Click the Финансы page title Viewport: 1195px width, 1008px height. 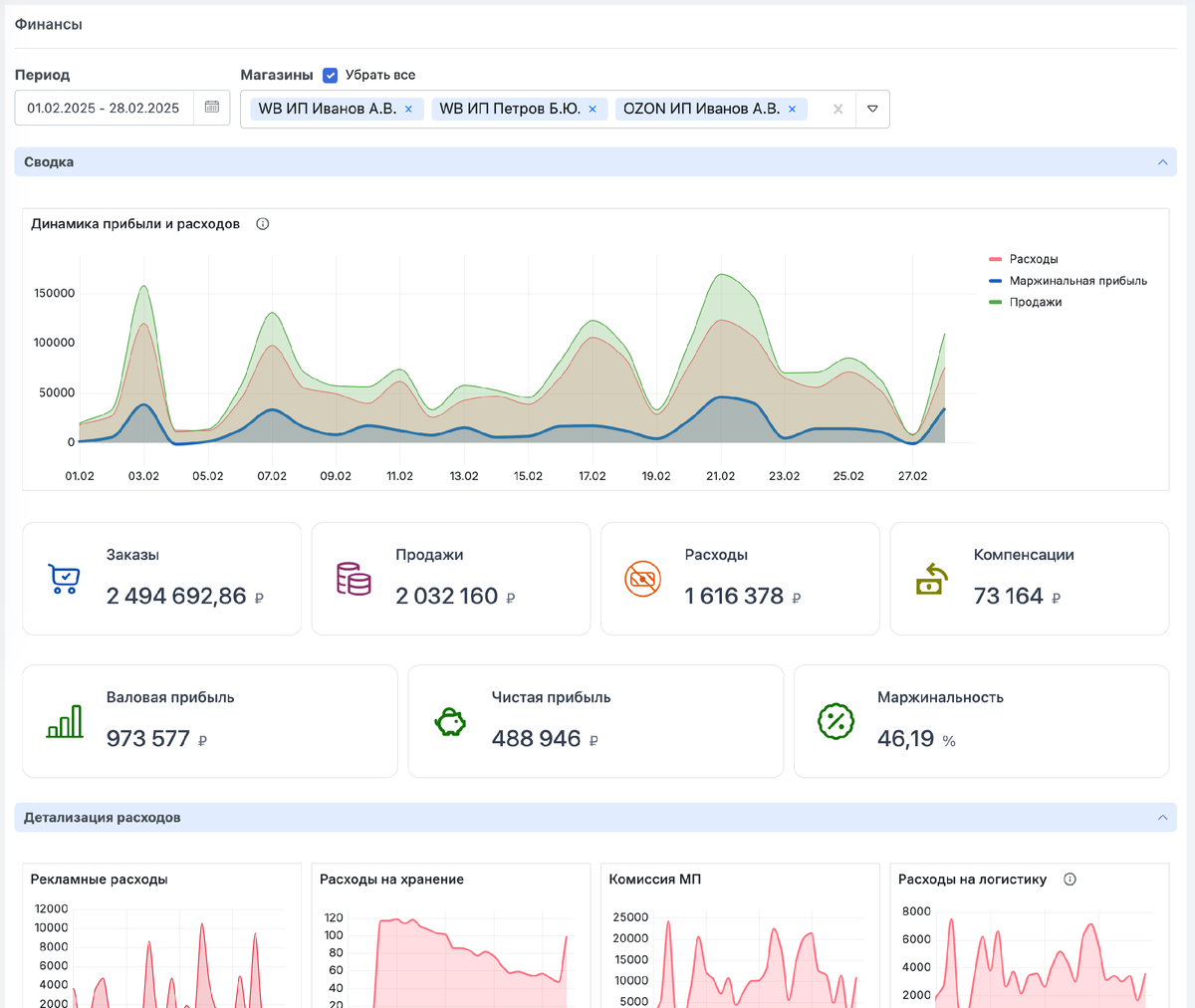coord(49,24)
